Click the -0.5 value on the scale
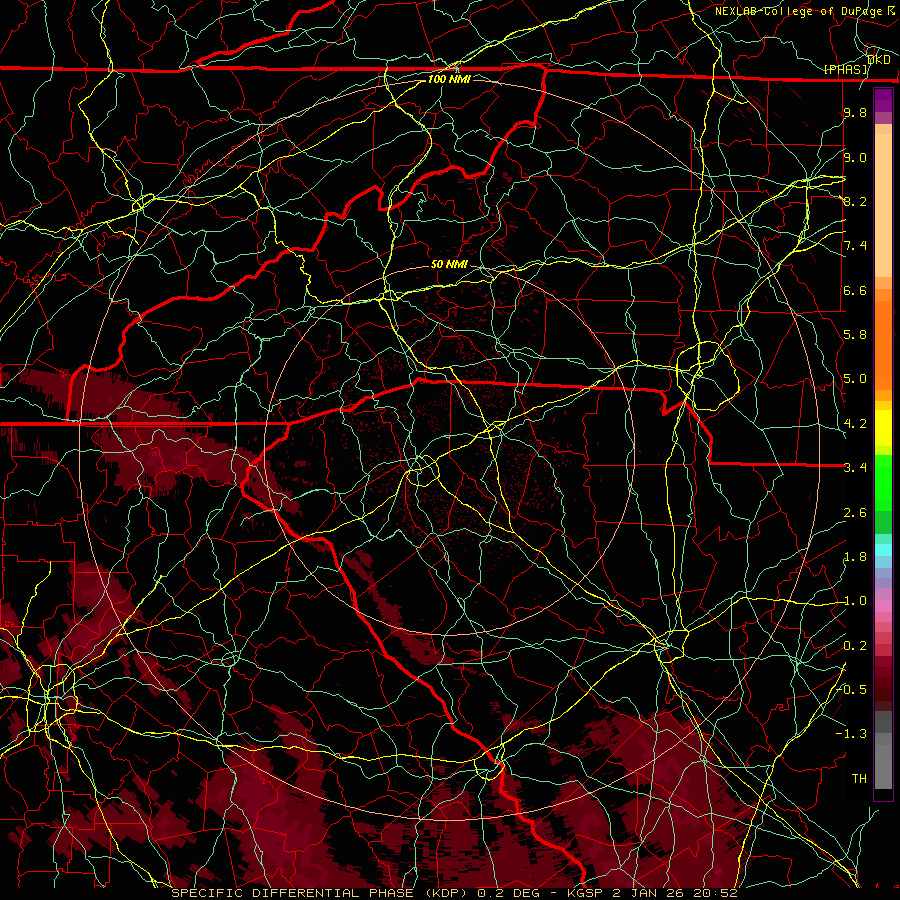 (852, 689)
